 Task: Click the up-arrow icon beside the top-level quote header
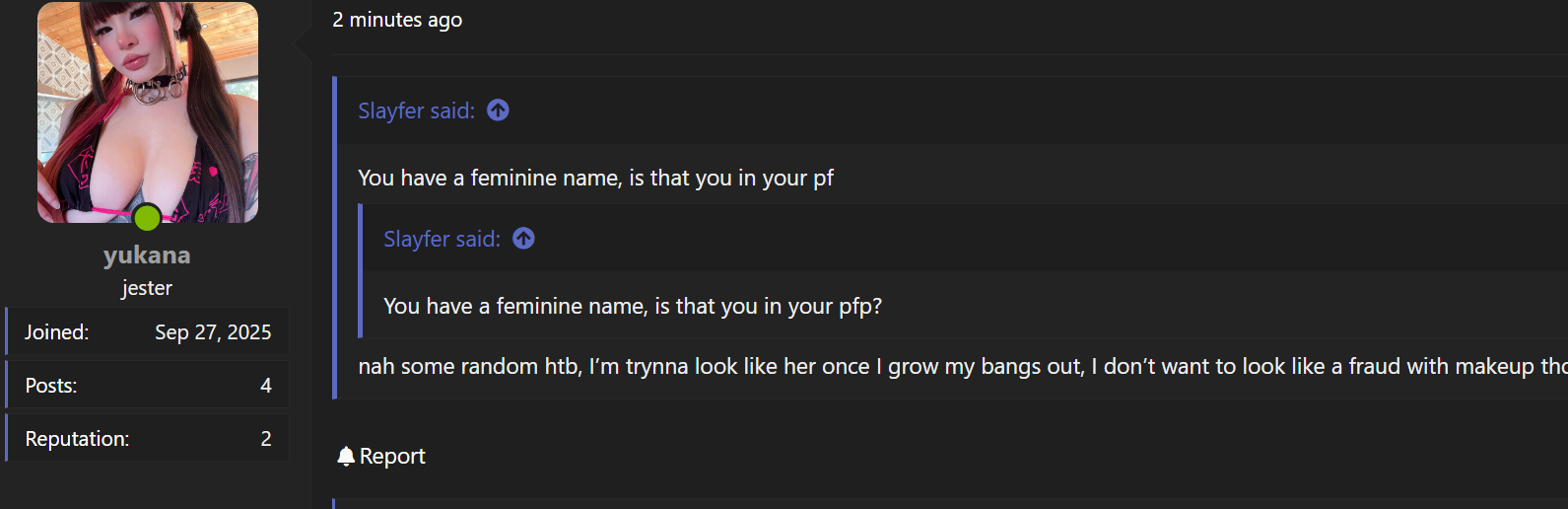point(498,110)
